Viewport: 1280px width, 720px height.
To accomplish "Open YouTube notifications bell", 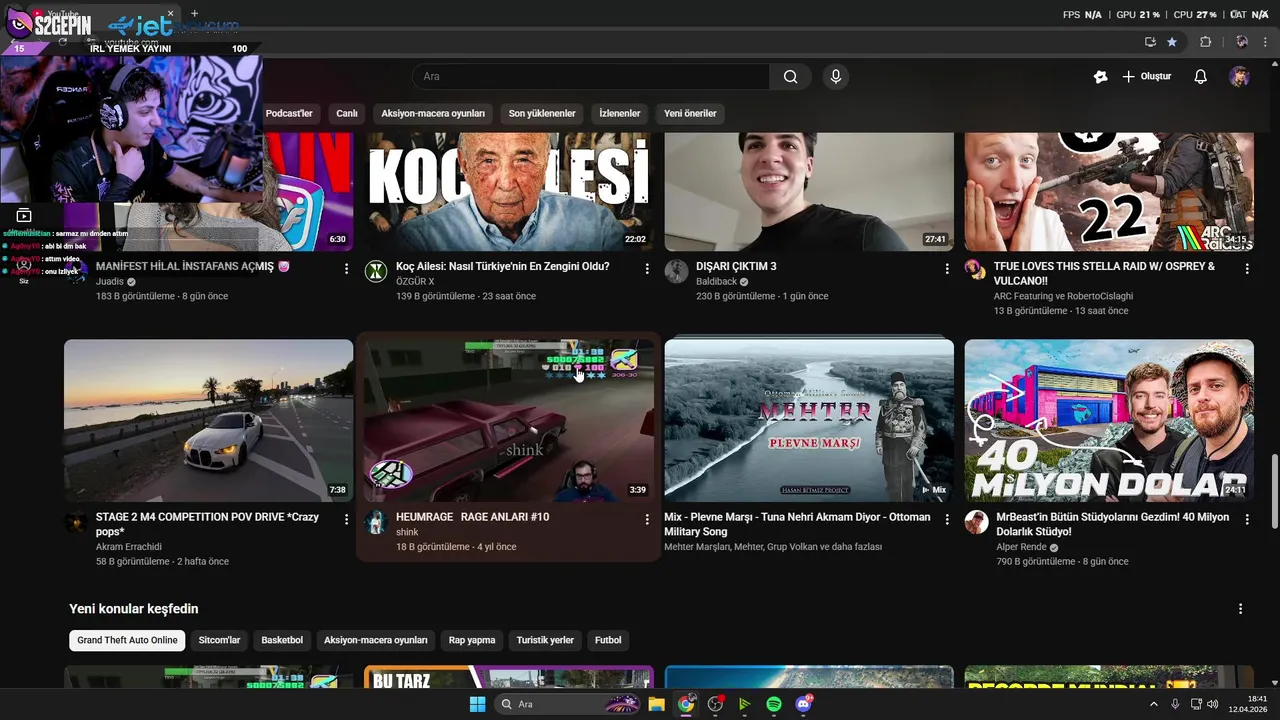I will (x=1201, y=77).
